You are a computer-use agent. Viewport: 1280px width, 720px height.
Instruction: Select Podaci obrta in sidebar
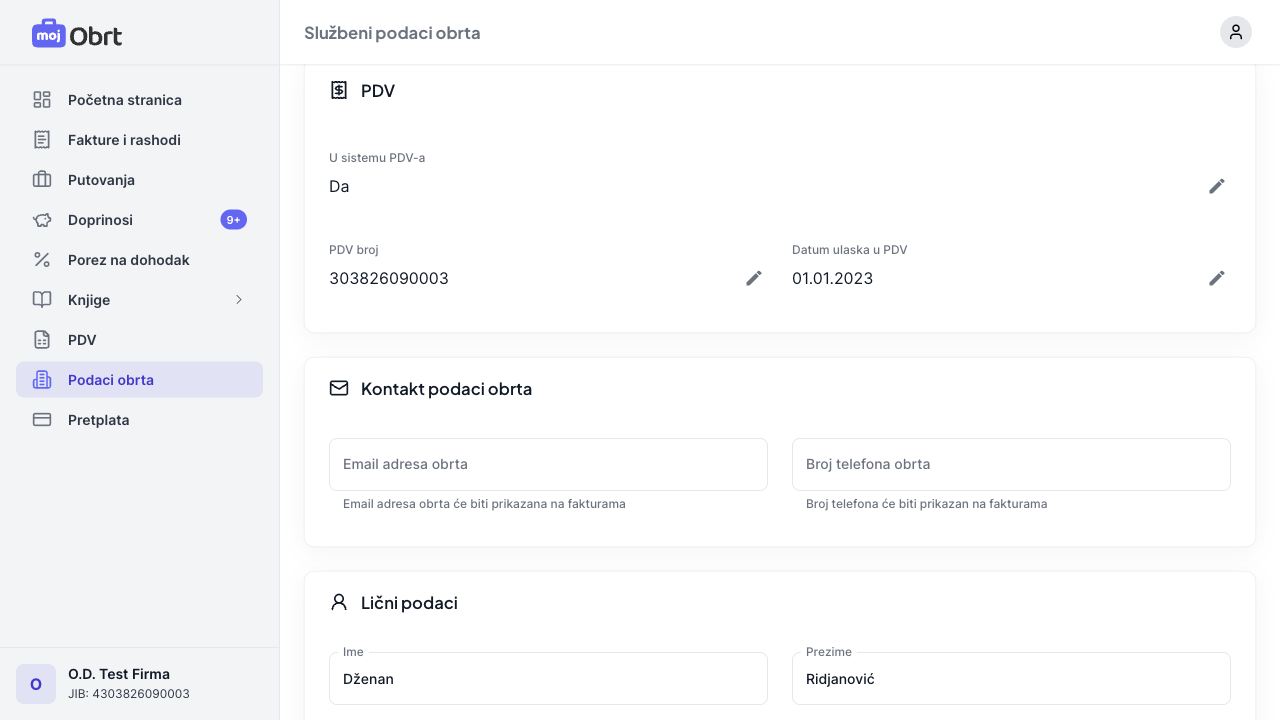(x=110, y=380)
